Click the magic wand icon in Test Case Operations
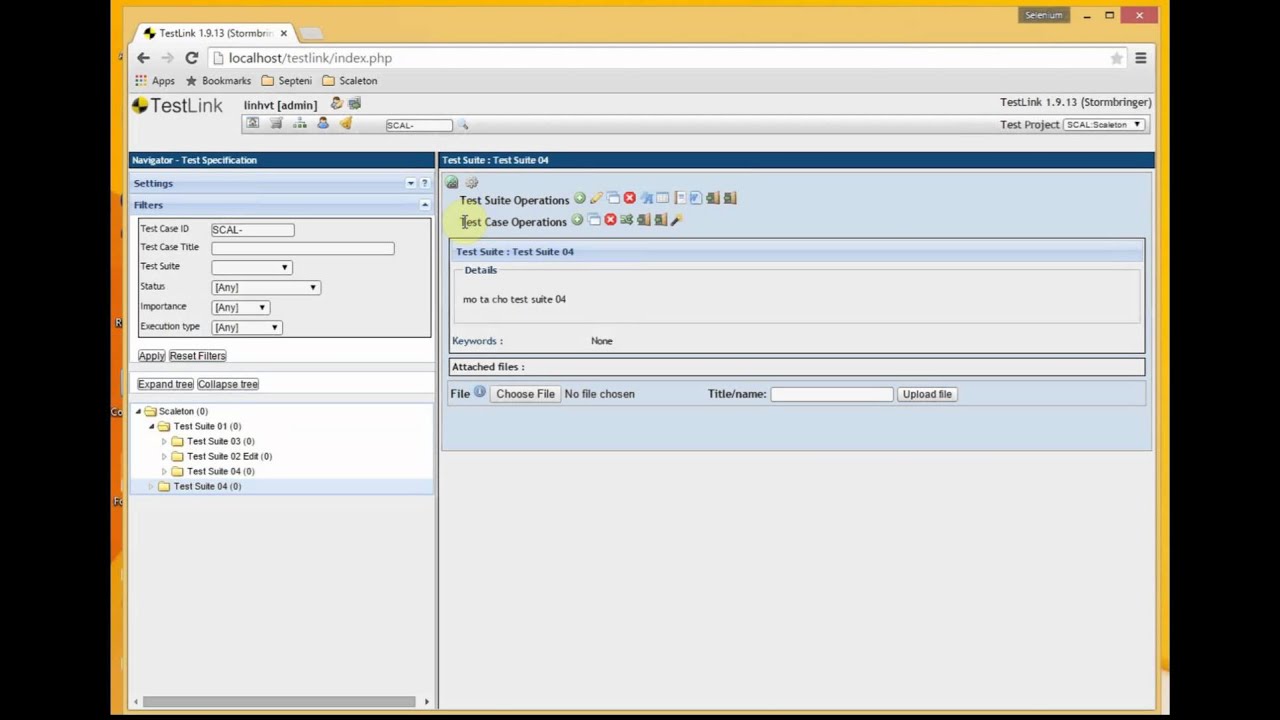 point(677,220)
